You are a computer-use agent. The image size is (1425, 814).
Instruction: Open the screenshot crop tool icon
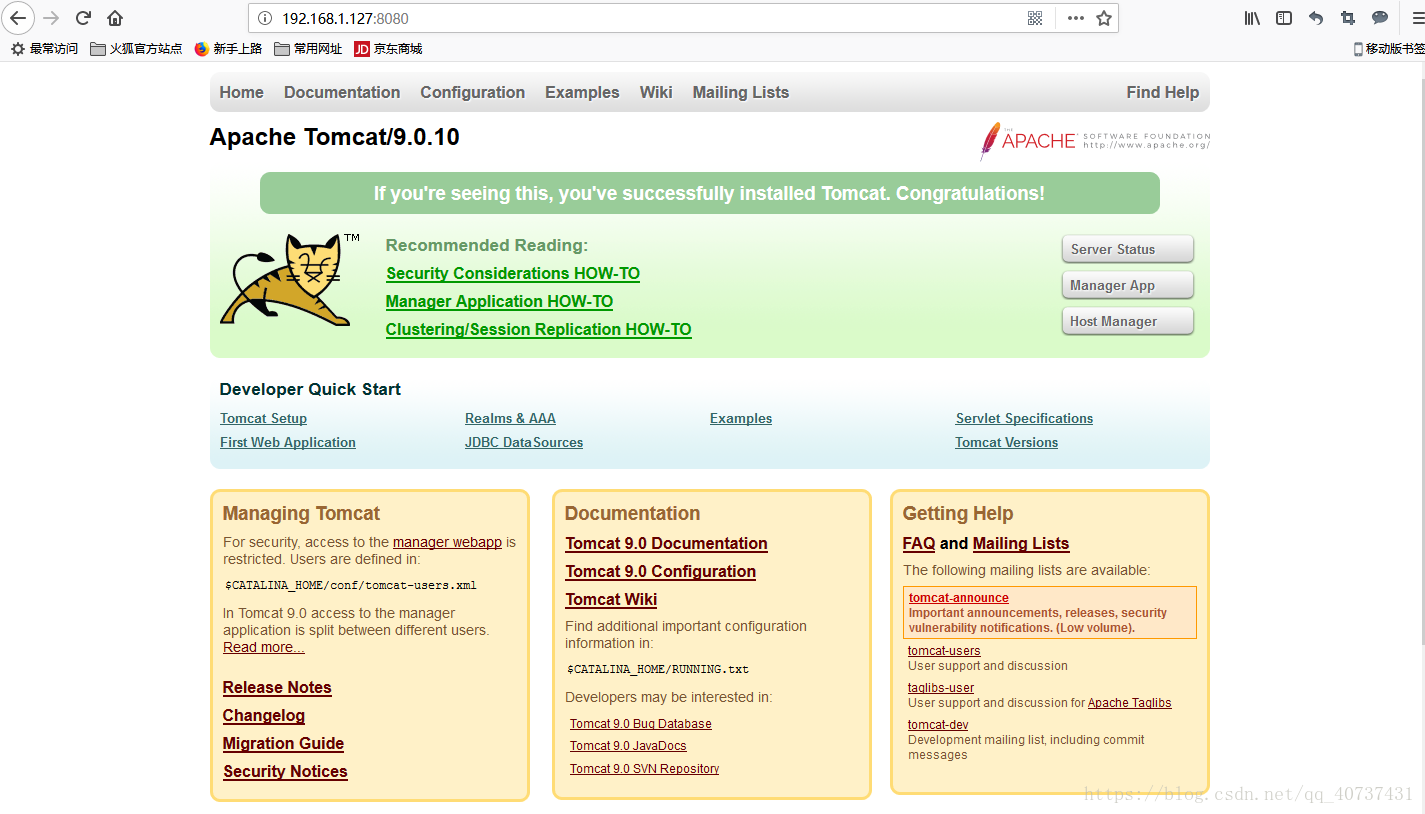tap(1348, 18)
